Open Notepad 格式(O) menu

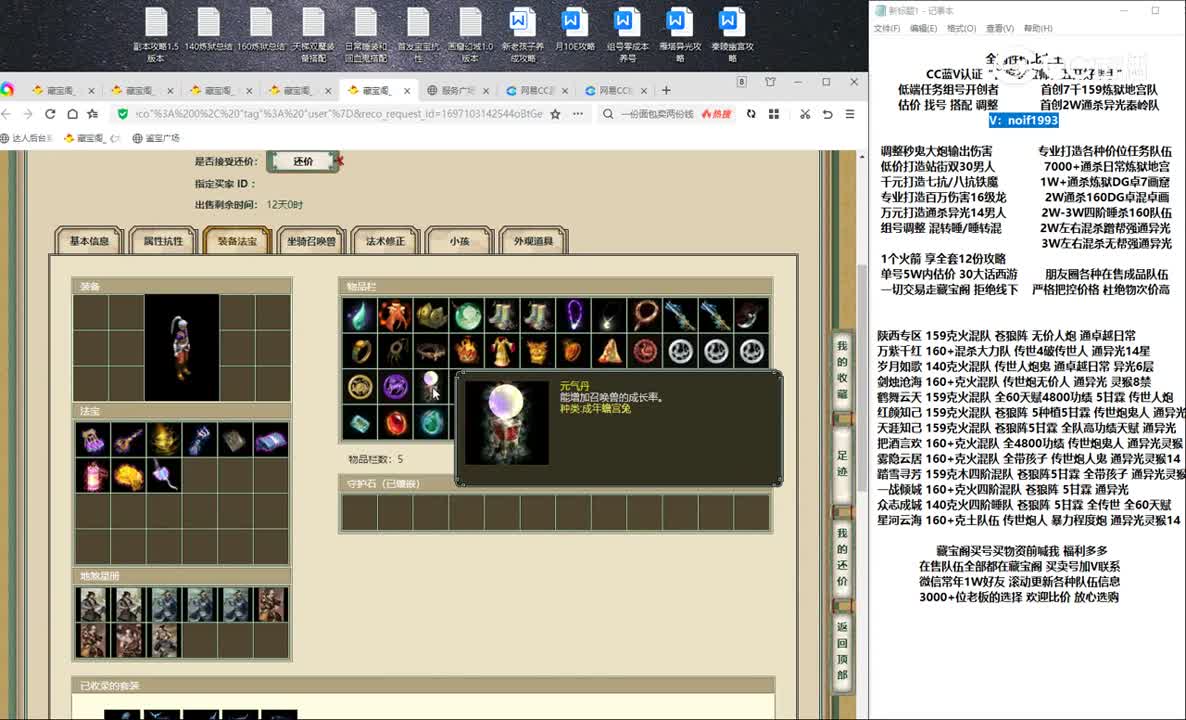[x=961, y=28]
